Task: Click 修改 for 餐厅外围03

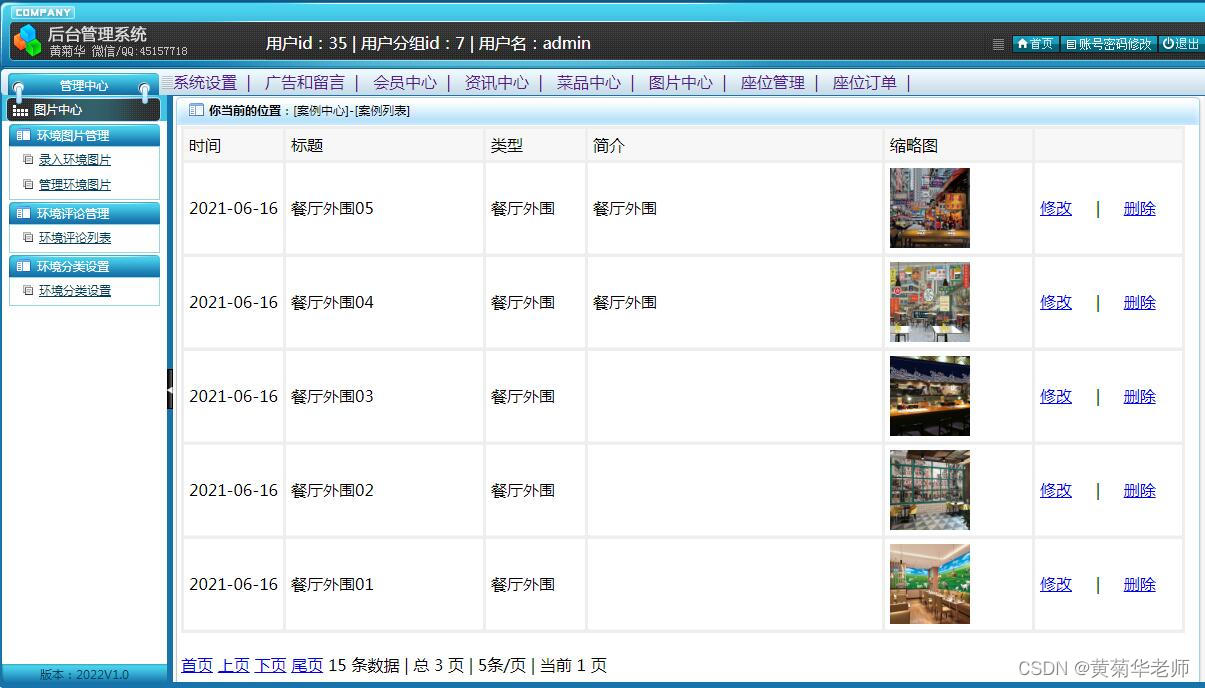Action: (x=1056, y=396)
